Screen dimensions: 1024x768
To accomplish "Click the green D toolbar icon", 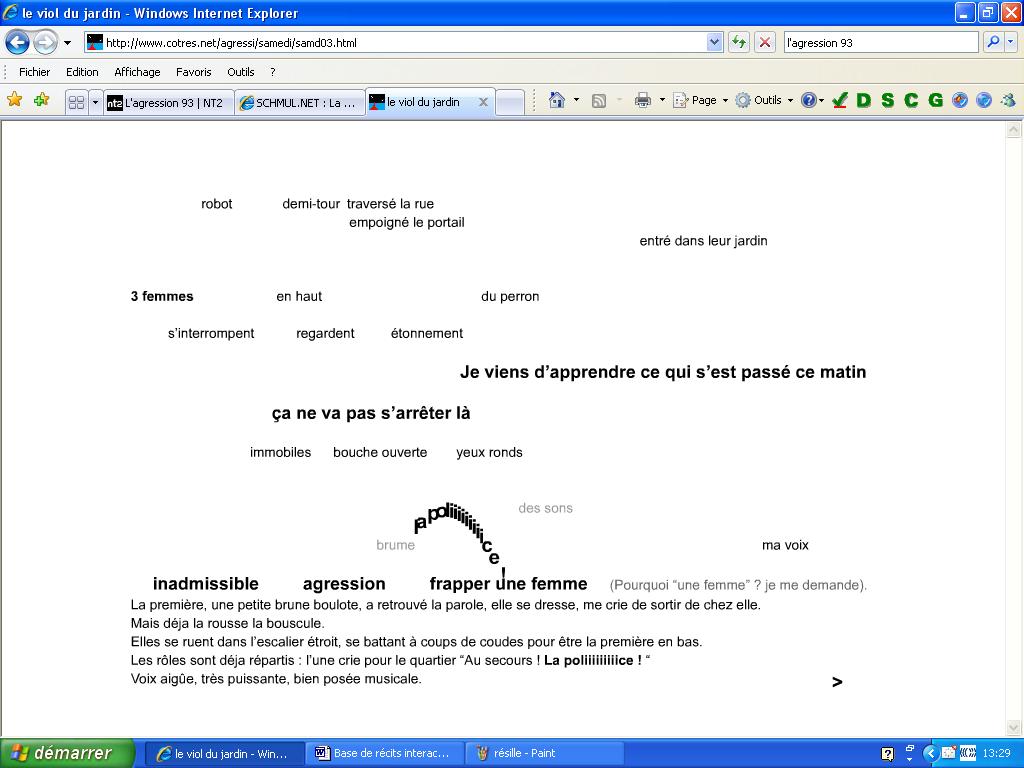I will pyautogui.click(x=863, y=100).
